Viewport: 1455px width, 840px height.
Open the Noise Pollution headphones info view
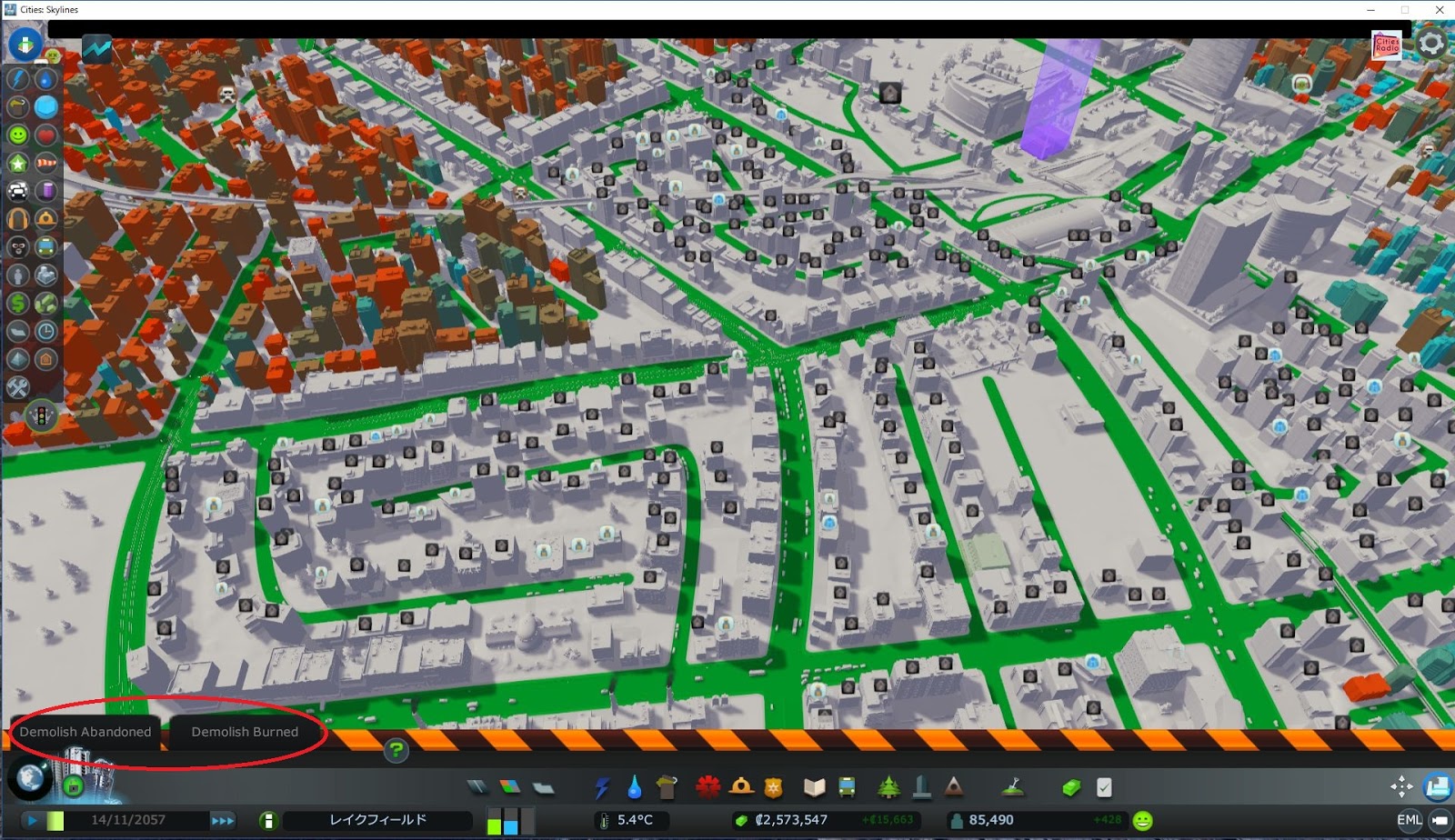click(x=18, y=219)
